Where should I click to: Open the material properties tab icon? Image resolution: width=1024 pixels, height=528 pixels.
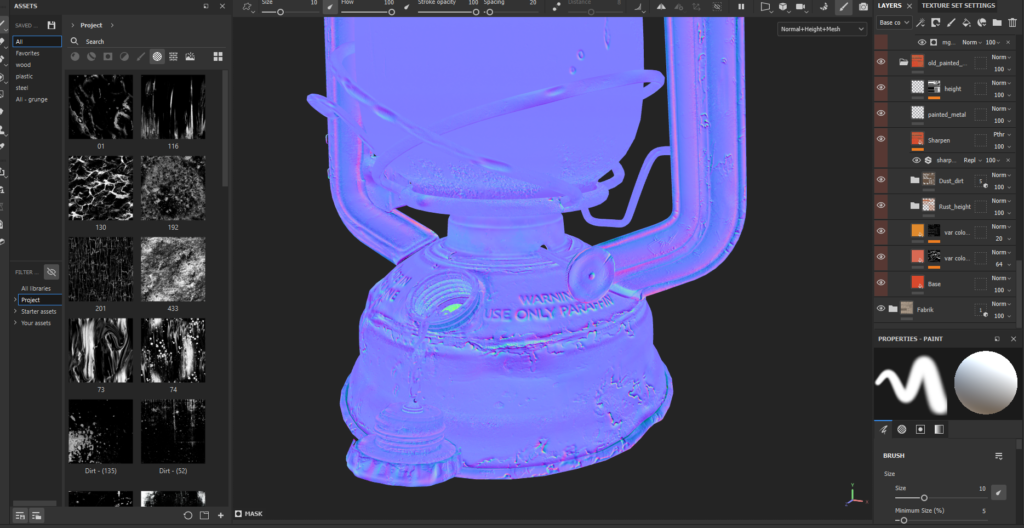click(938, 429)
